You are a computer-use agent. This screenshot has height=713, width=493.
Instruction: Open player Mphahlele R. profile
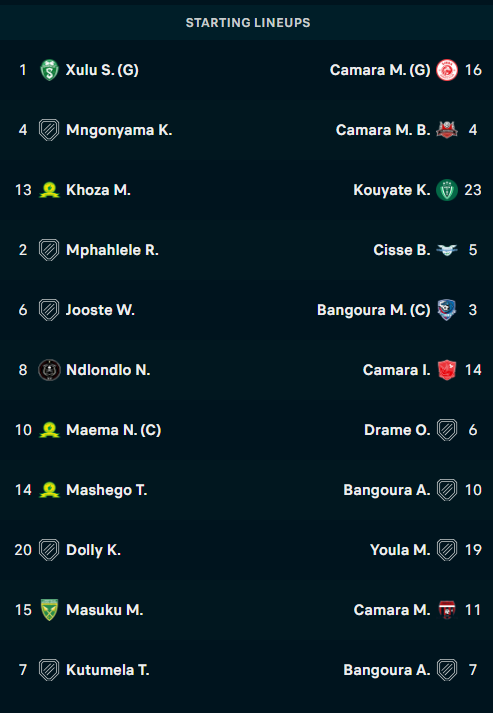(112, 250)
